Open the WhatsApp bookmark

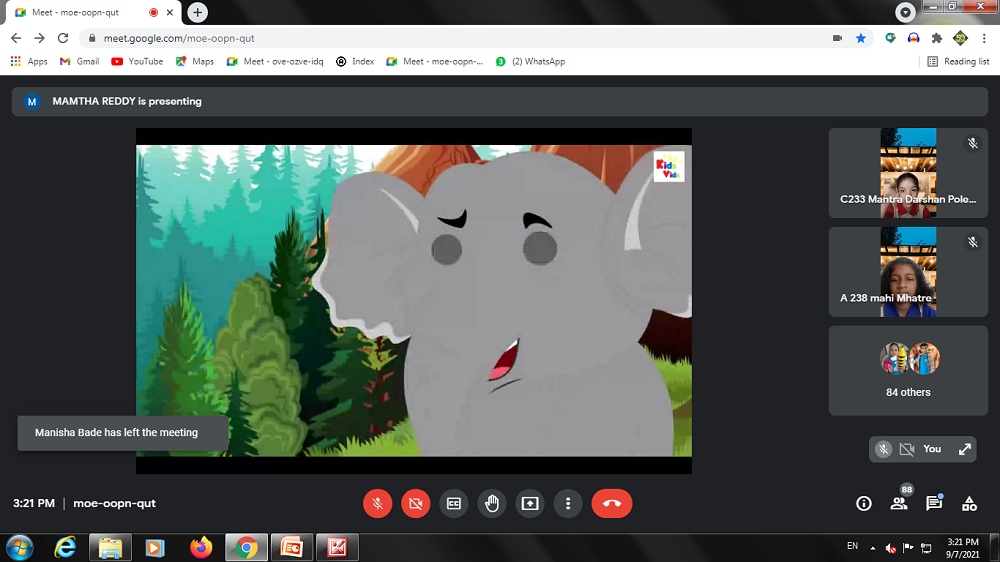click(x=530, y=61)
